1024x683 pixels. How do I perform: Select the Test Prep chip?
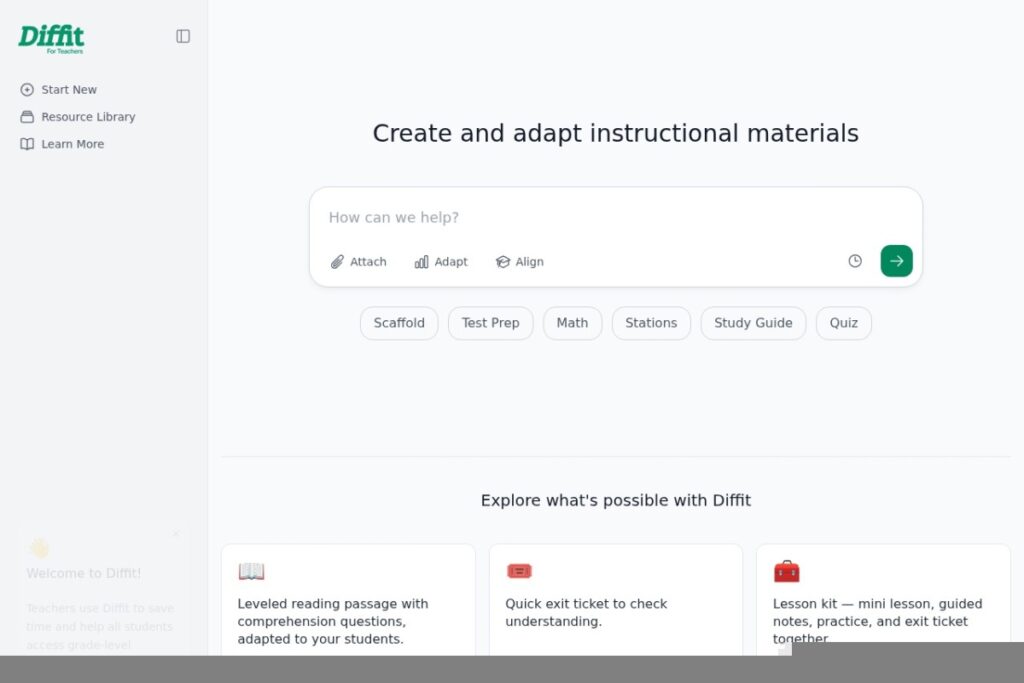(x=490, y=323)
